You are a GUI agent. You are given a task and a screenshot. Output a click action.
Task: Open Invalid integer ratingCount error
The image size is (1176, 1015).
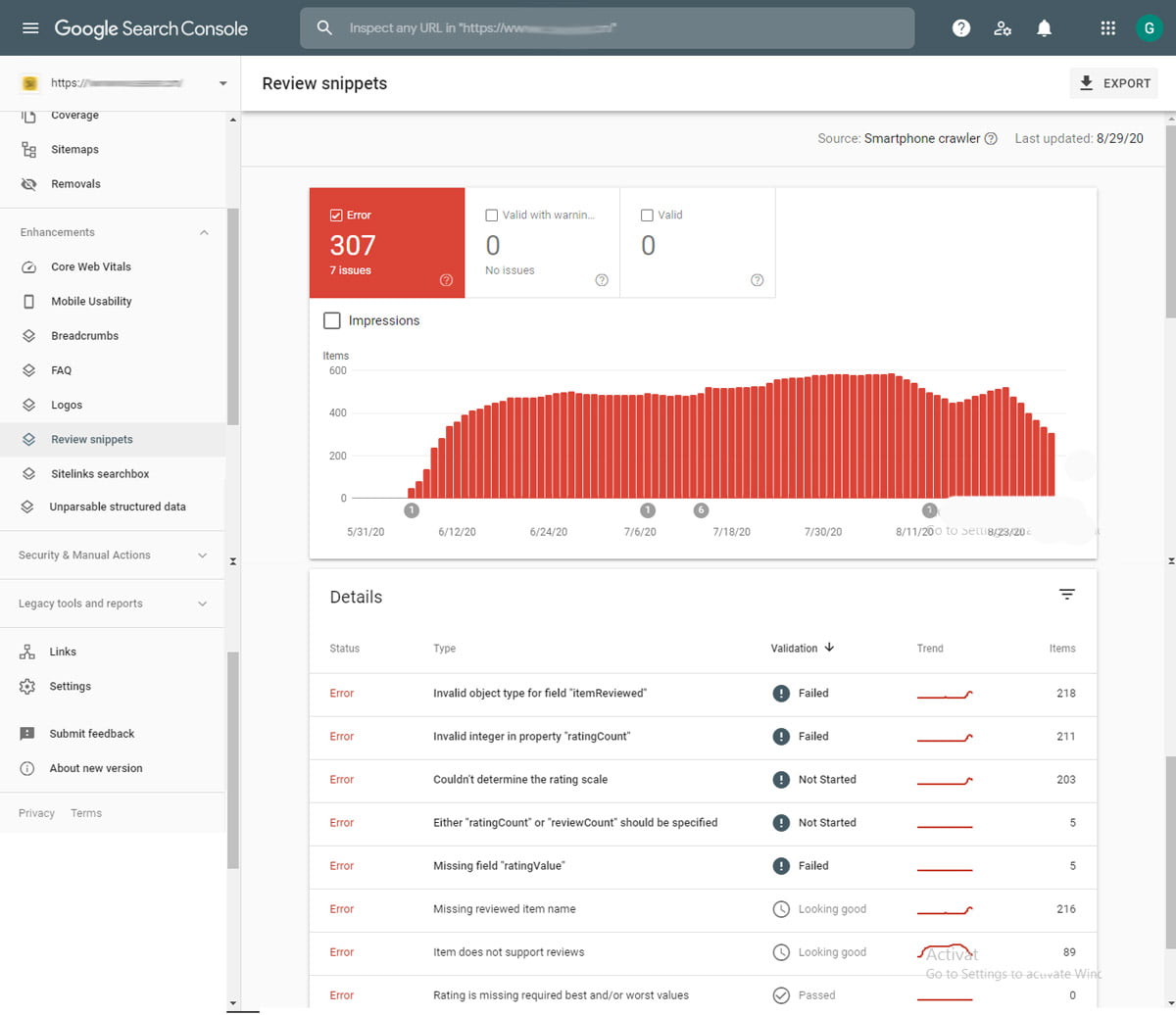704,737
